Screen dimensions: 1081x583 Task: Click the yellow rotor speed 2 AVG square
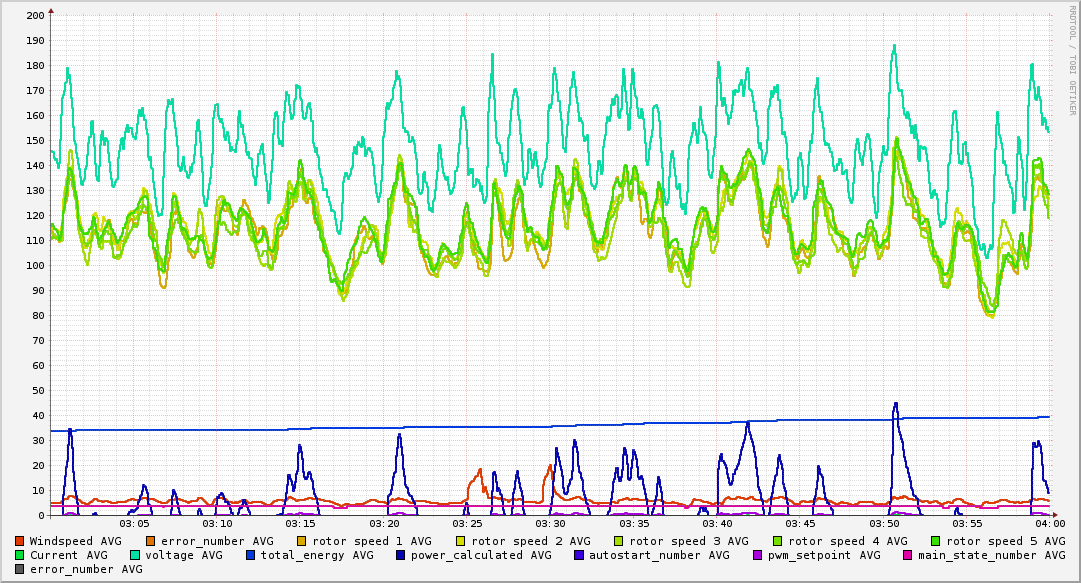(x=460, y=541)
